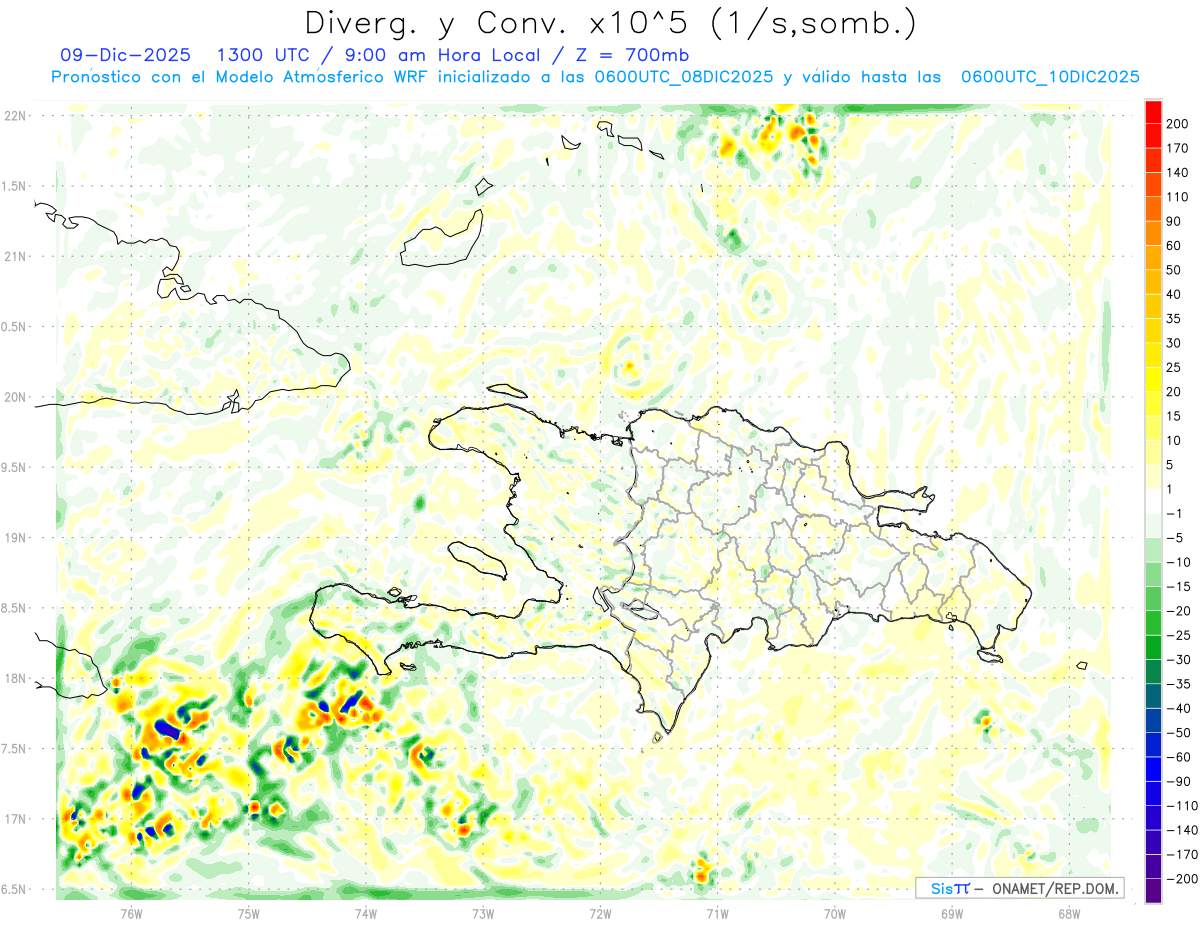Click the colorbar label '-1'
Screen dimensions: 1200x927
pyautogui.click(x=1174, y=513)
